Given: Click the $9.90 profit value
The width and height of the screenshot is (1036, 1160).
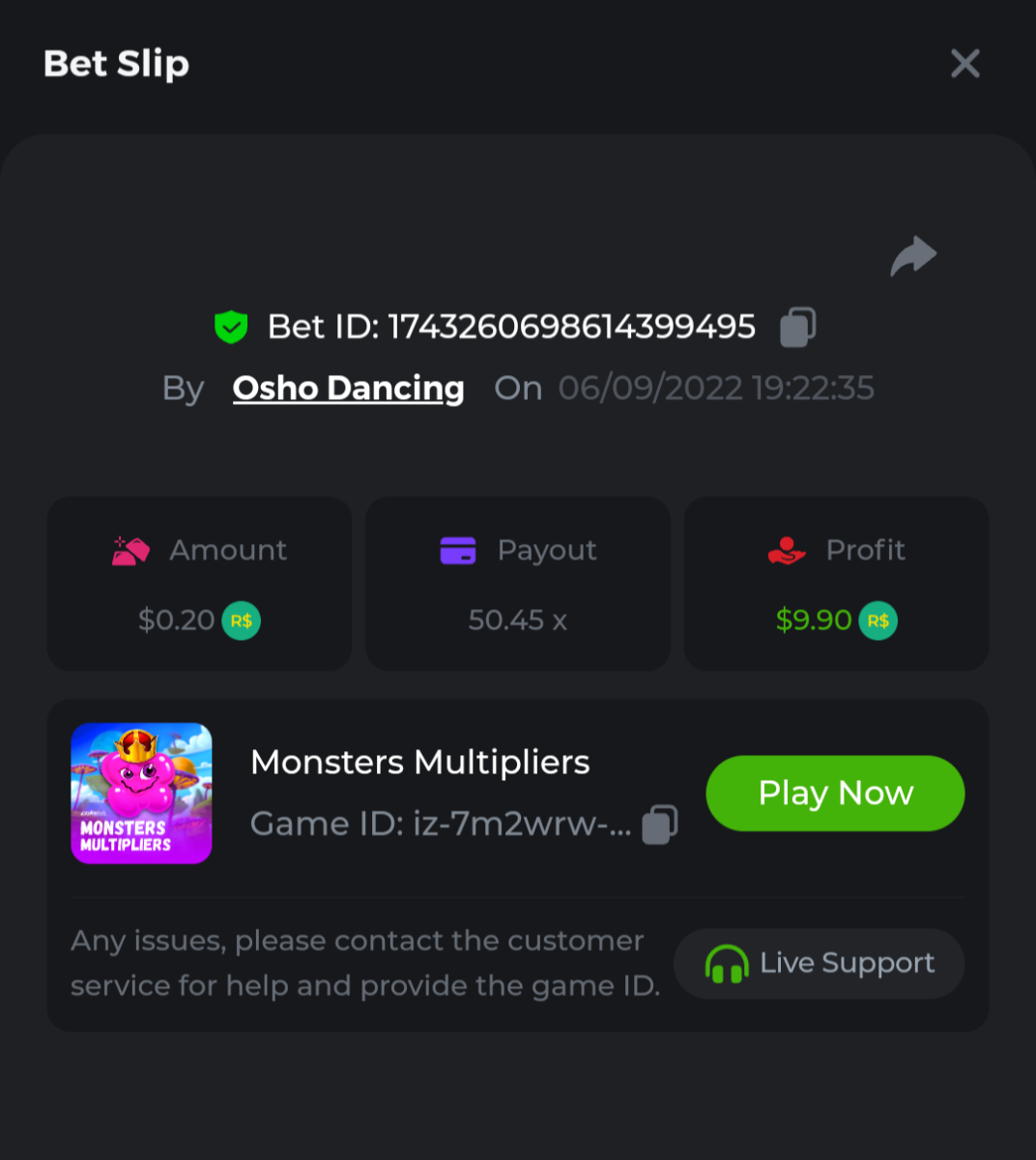Looking at the screenshot, I should point(814,620).
